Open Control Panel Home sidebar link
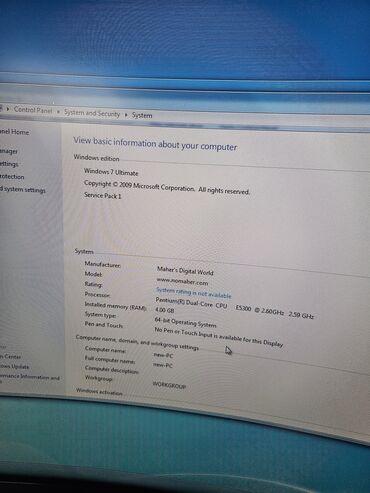The width and height of the screenshot is (370, 493). 14,132
